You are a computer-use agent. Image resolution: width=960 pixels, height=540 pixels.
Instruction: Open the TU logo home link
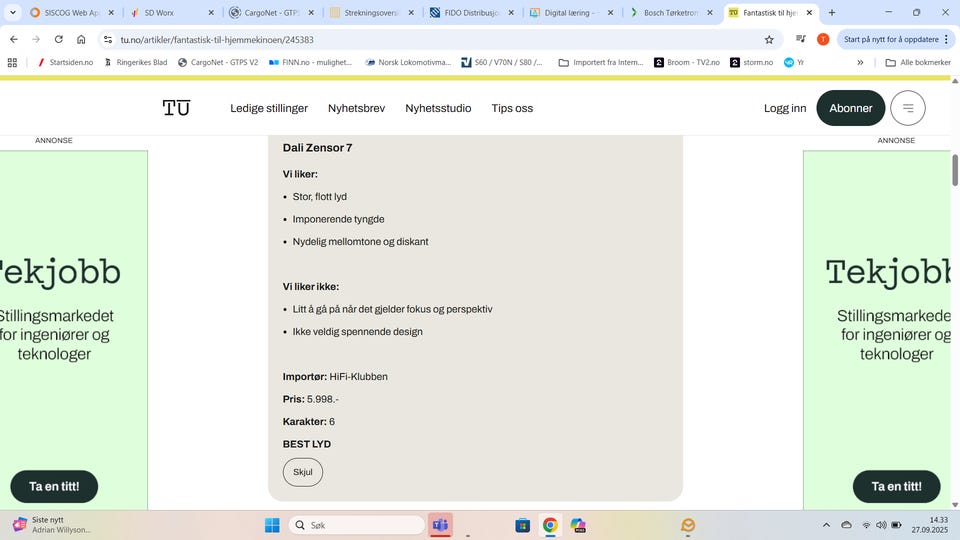tap(176, 108)
